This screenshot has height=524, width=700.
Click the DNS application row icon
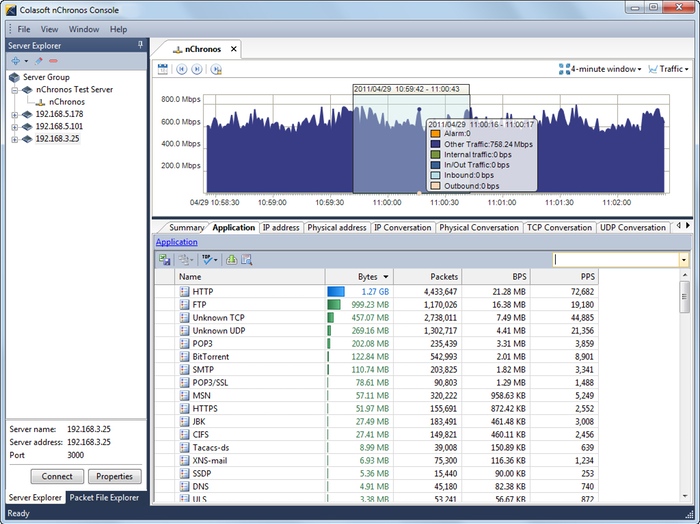click(184, 487)
